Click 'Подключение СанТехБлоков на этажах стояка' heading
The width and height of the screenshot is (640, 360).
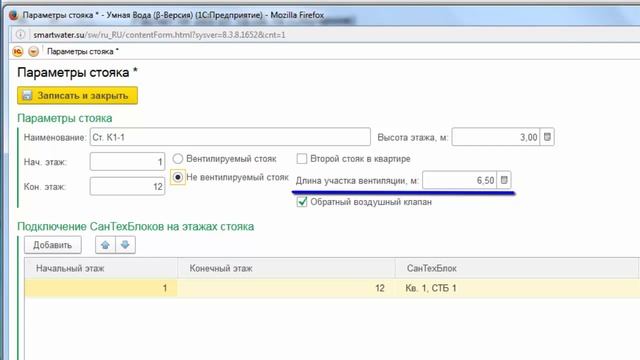pyautogui.click(x=136, y=227)
